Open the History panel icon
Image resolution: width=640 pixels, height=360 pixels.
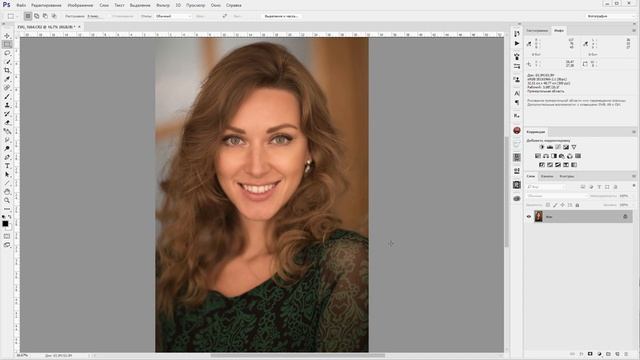click(x=517, y=33)
